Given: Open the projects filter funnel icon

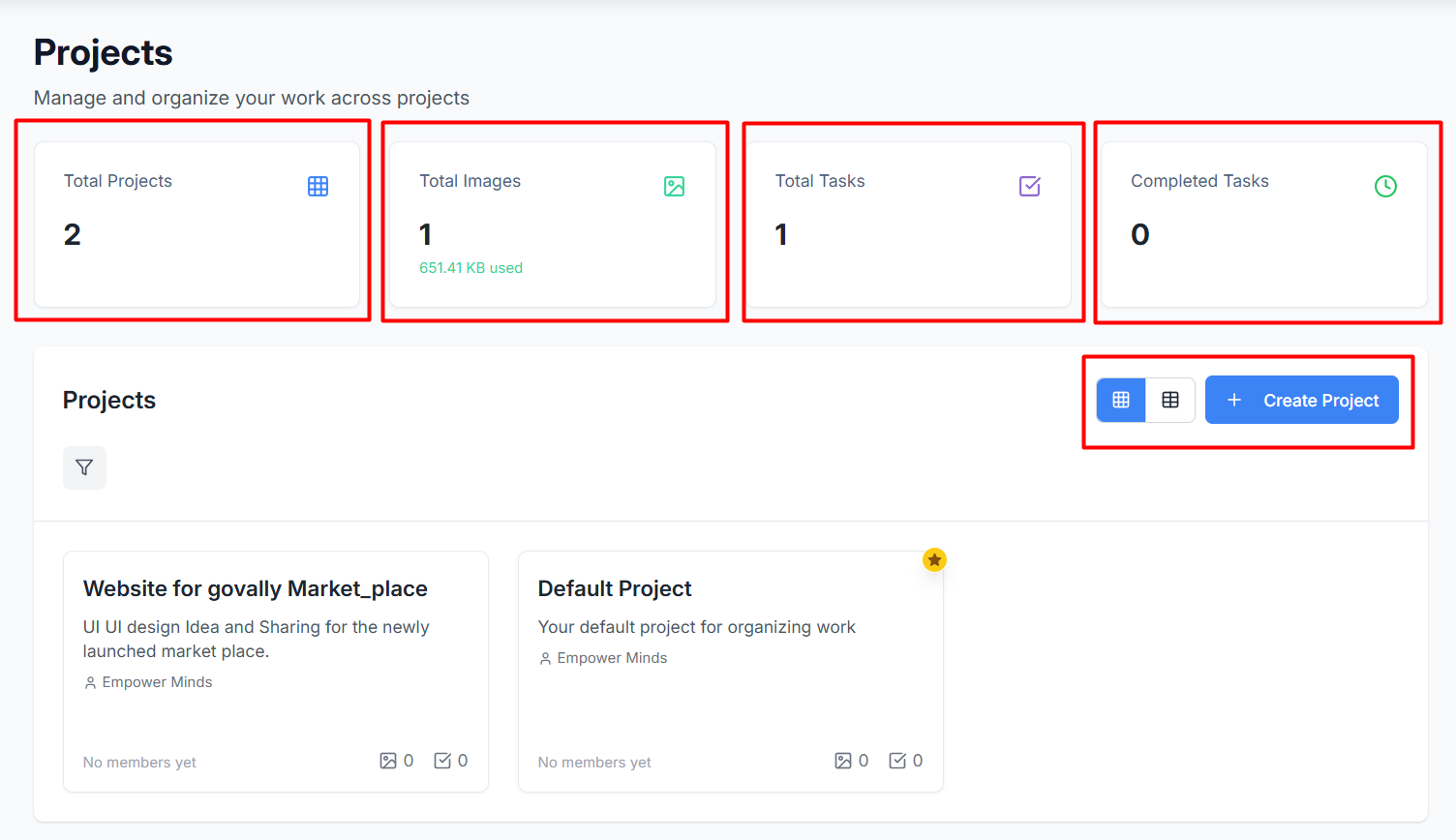Looking at the screenshot, I should coord(84,467).
